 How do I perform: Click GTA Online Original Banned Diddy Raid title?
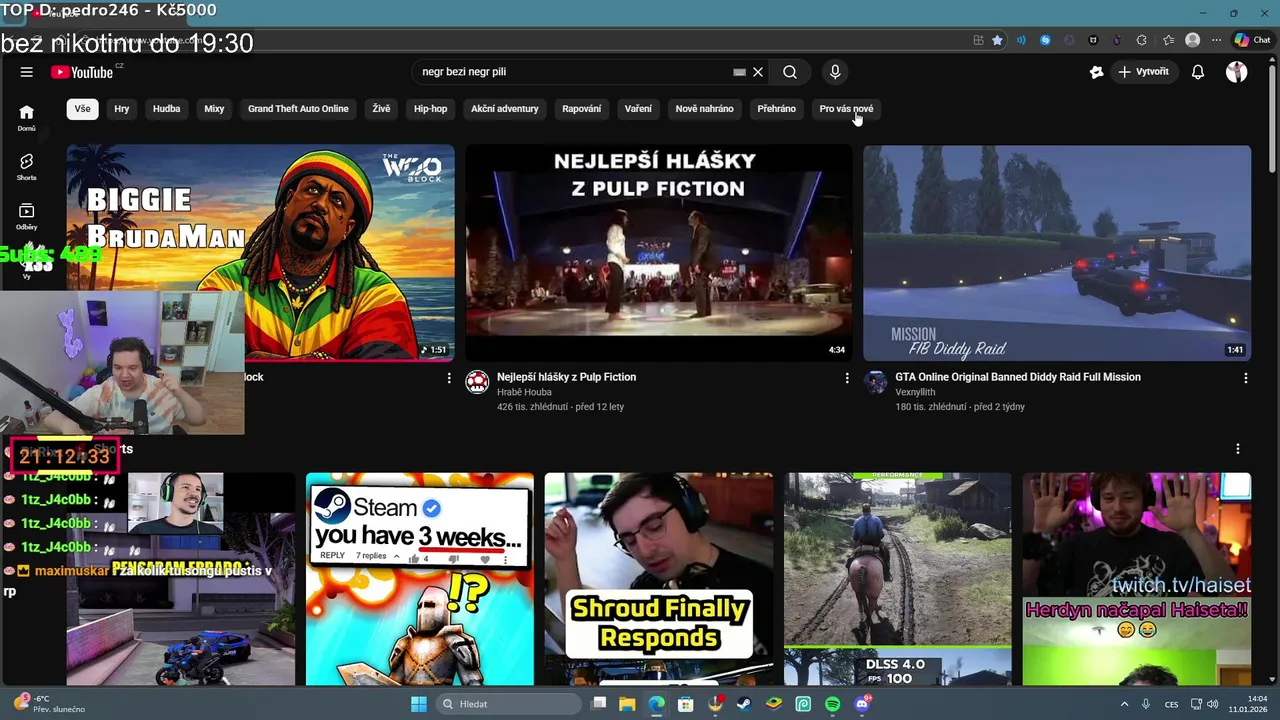click(1018, 377)
